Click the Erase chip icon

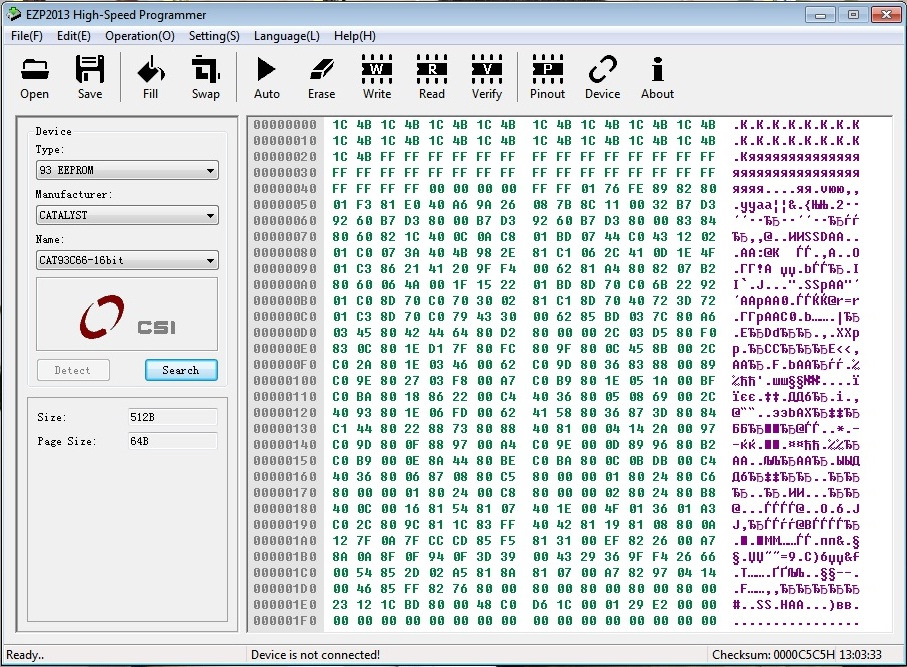(322, 77)
